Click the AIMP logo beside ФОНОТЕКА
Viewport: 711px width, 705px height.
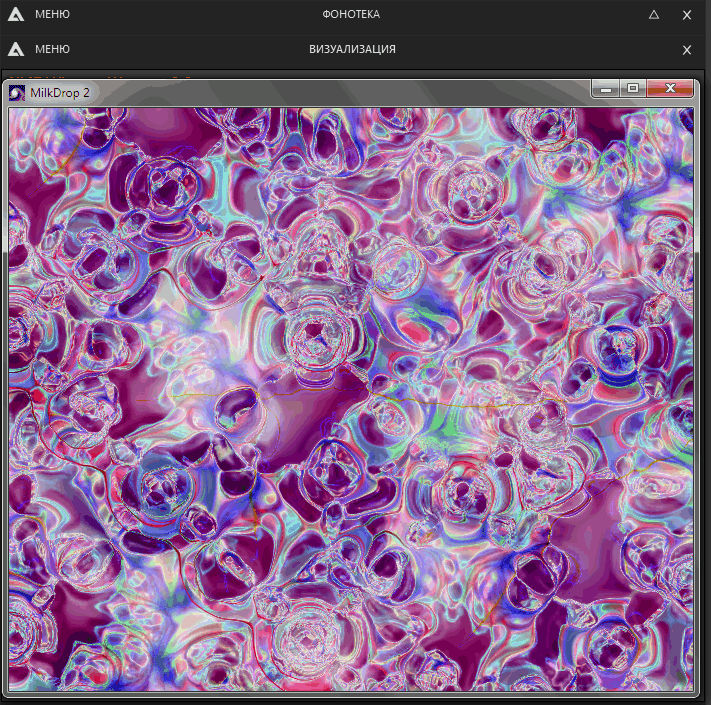click(16, 15)
